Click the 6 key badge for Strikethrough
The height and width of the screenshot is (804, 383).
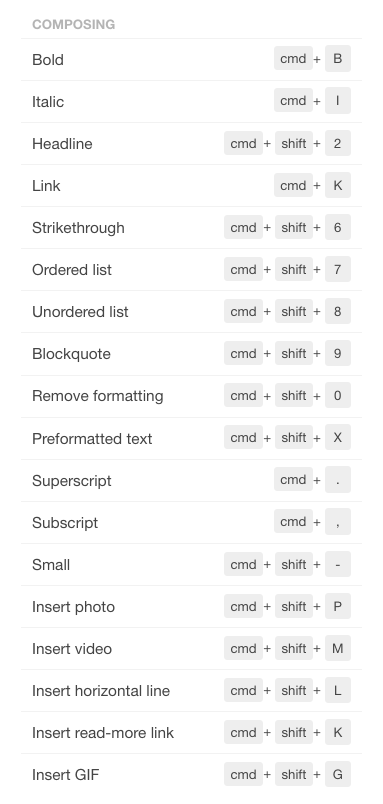pyautogui.click(x=337, y=227)
